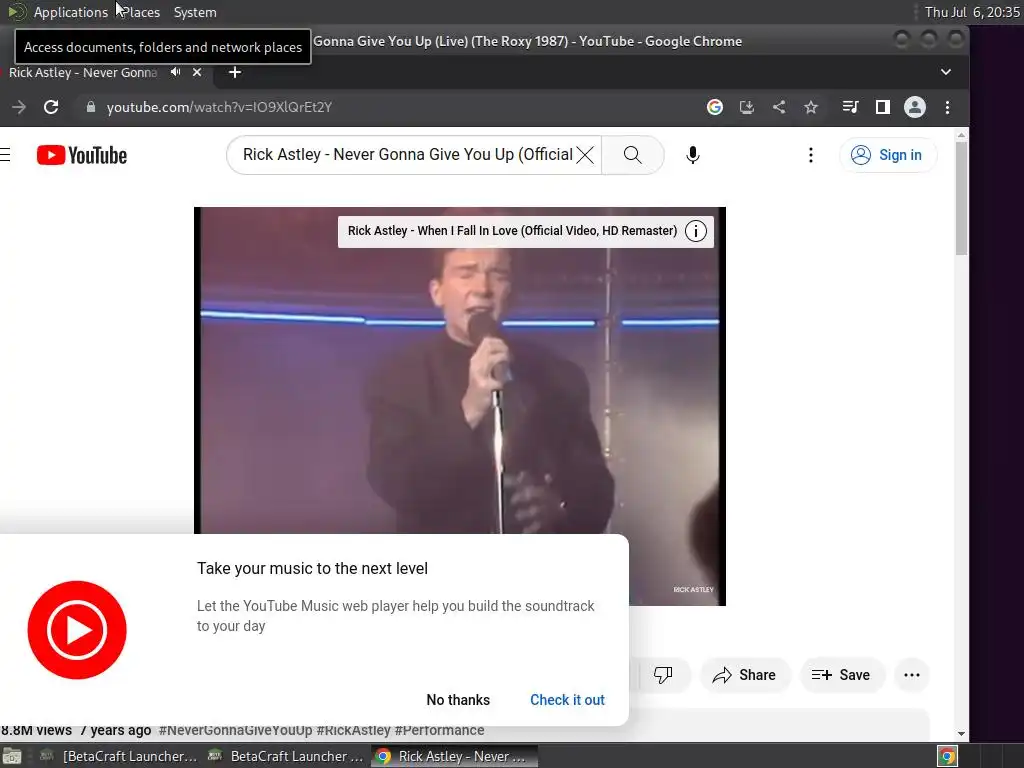Screen dimensions: 1024x768
Task: Open the System menu
Action: tap(195, 12)
